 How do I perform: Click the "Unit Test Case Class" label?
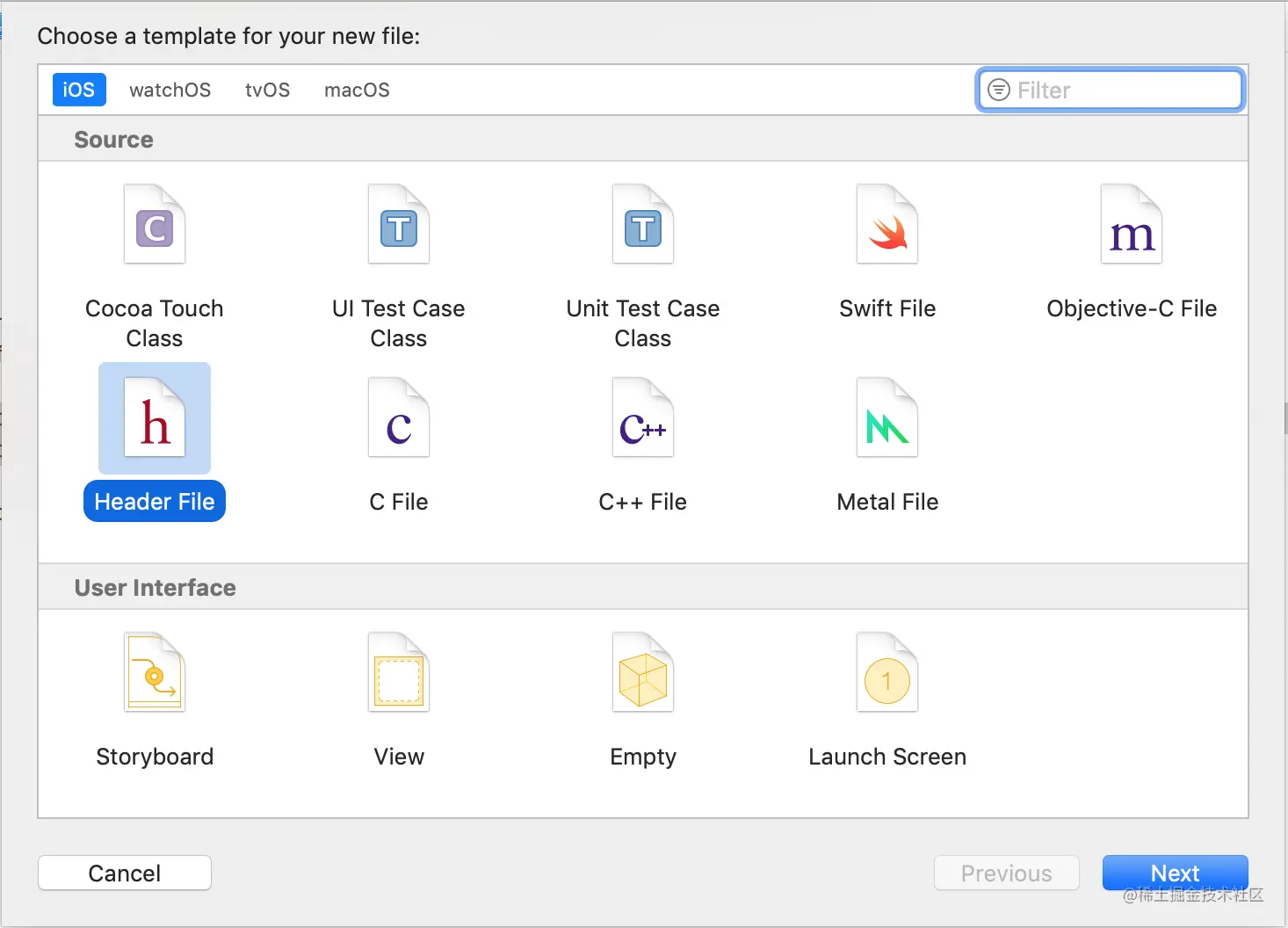click(643, 323)
